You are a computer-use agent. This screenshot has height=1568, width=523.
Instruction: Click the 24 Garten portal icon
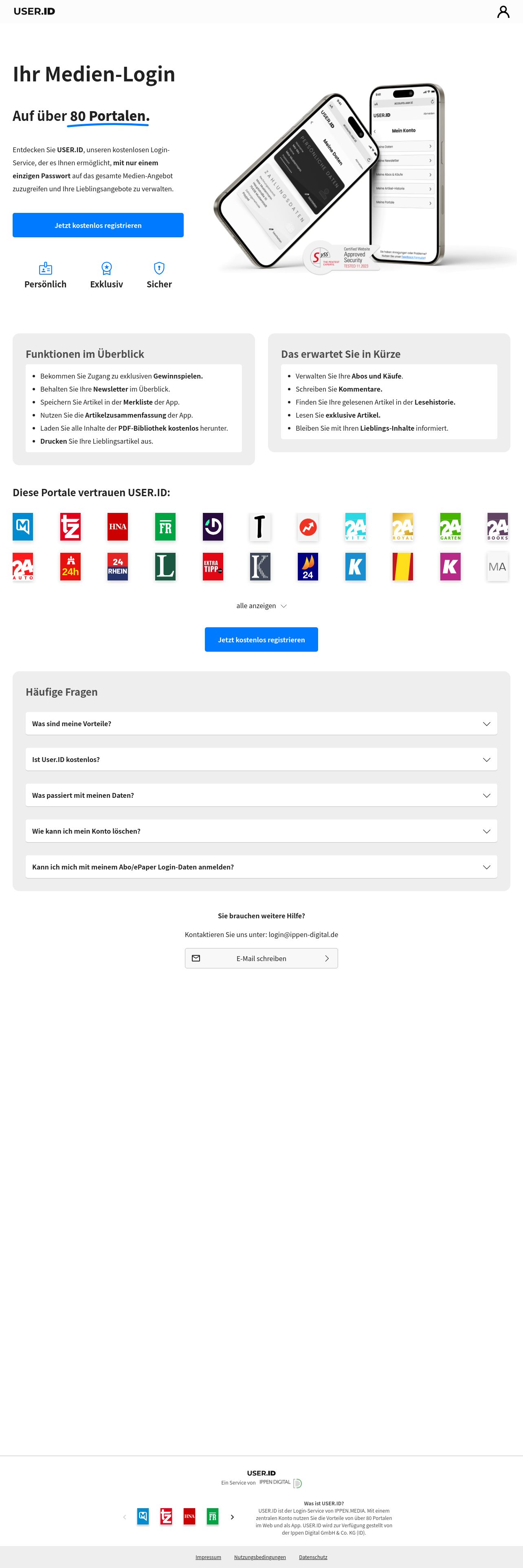(450, 527)
